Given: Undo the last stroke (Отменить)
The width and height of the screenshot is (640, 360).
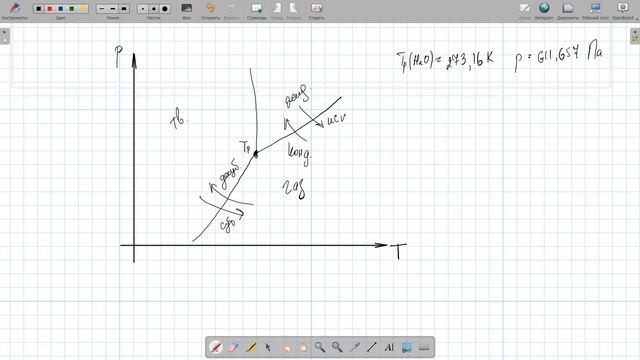Looking at the screenshot, I should click(x=210, y=8).
